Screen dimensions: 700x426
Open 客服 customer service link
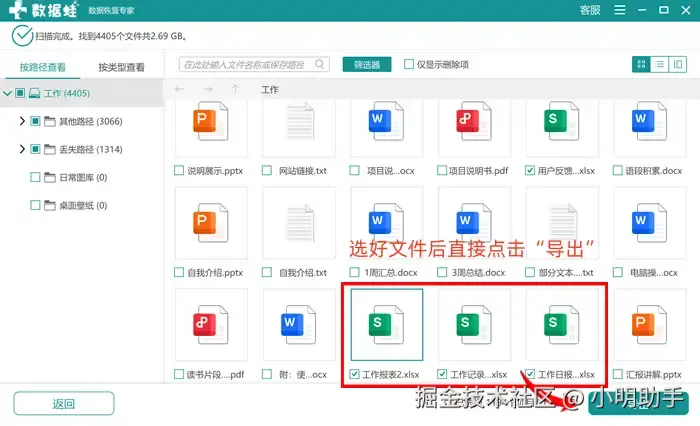590,10
